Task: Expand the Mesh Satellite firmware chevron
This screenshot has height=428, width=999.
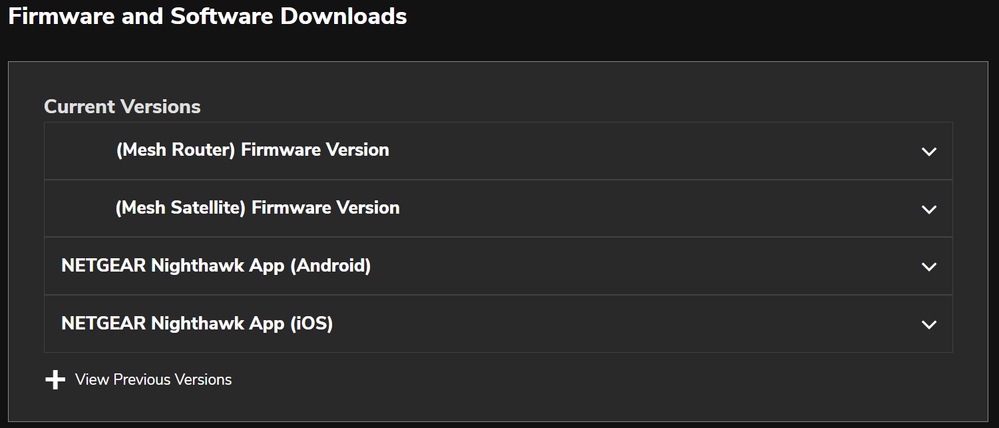Action: [x=929, y=210]
